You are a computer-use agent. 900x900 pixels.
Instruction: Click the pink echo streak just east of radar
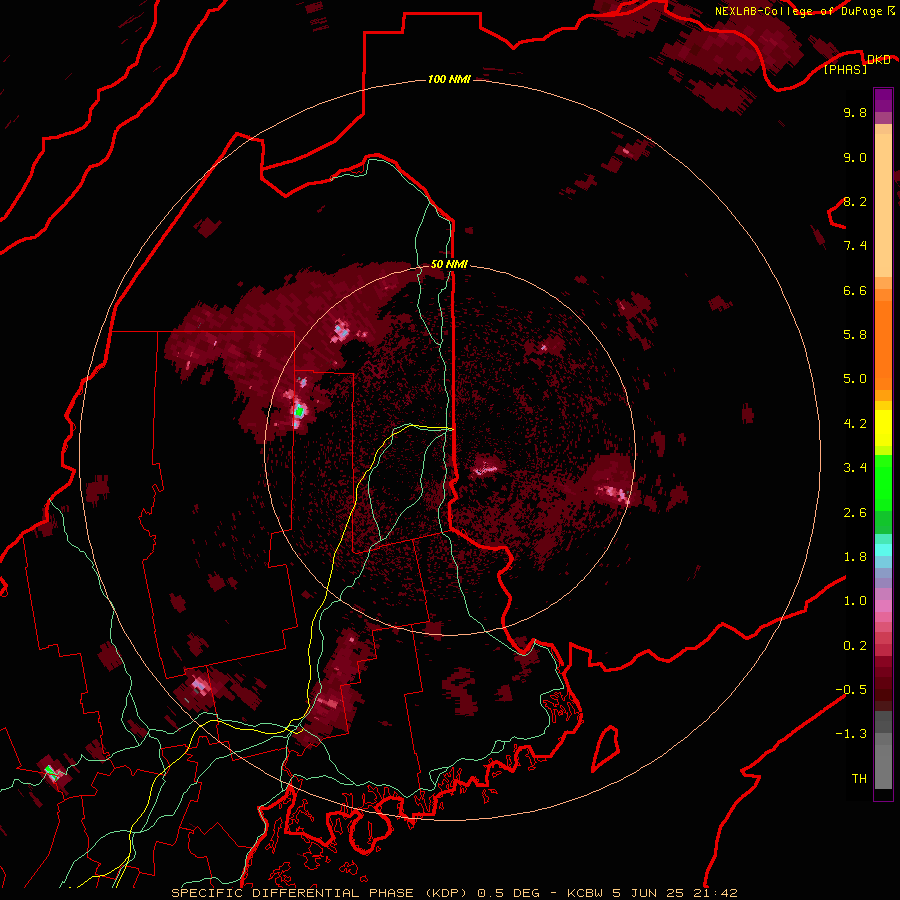coord(486,469)
